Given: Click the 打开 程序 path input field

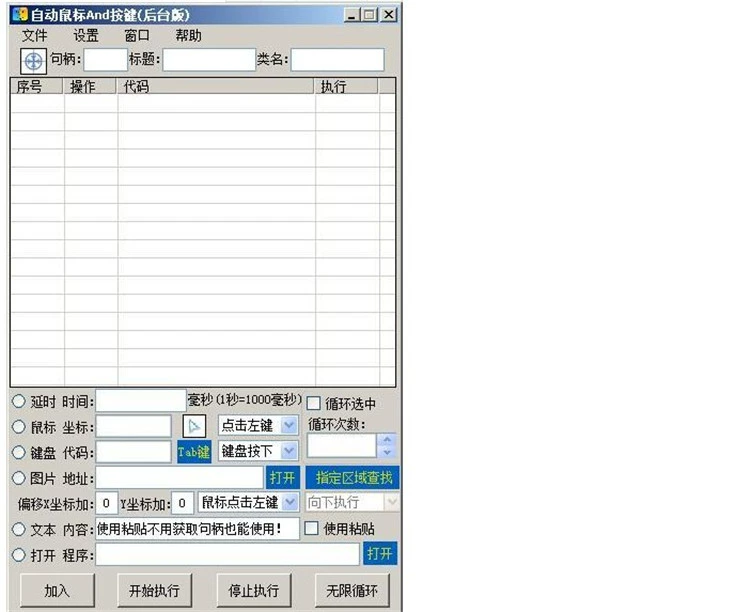Looking at the screenshot, I should tap(228, 555).
